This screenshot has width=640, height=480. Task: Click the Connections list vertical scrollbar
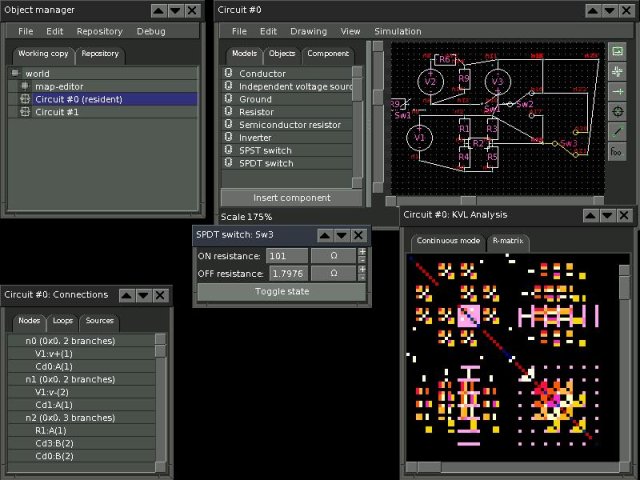click(x=161, y=402)
